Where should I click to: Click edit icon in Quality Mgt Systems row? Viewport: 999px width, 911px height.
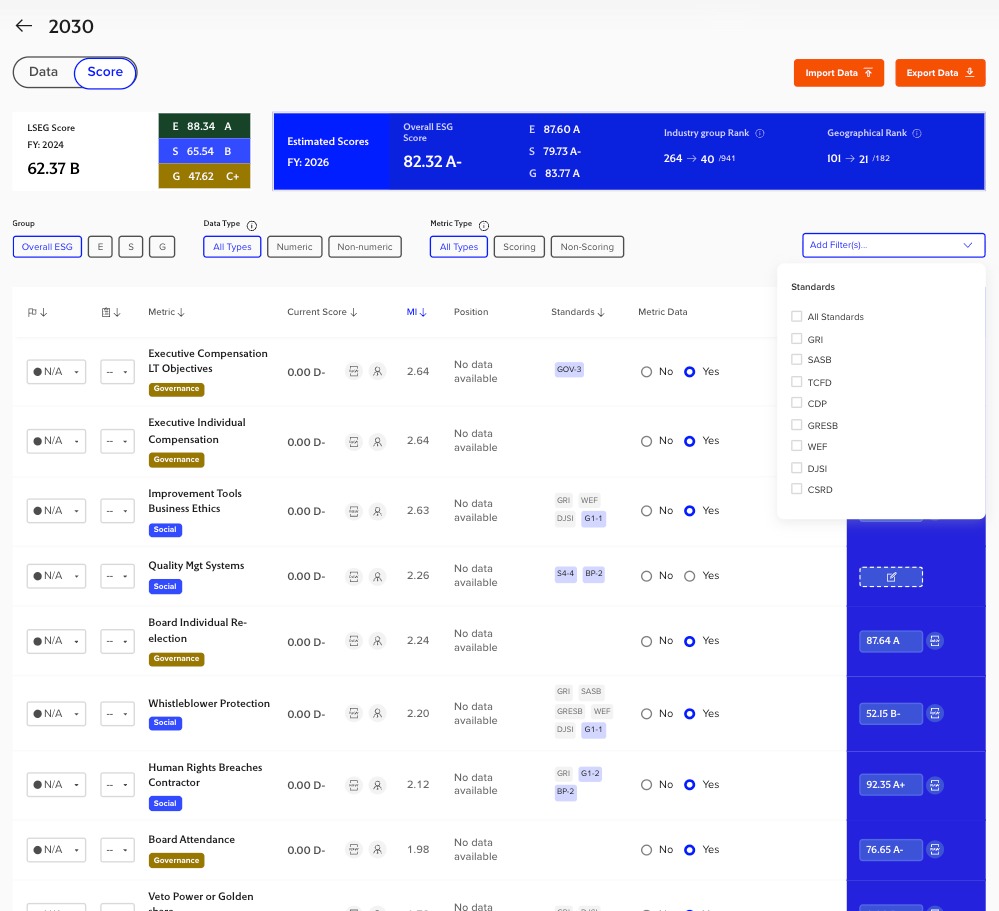pos(890,577)
